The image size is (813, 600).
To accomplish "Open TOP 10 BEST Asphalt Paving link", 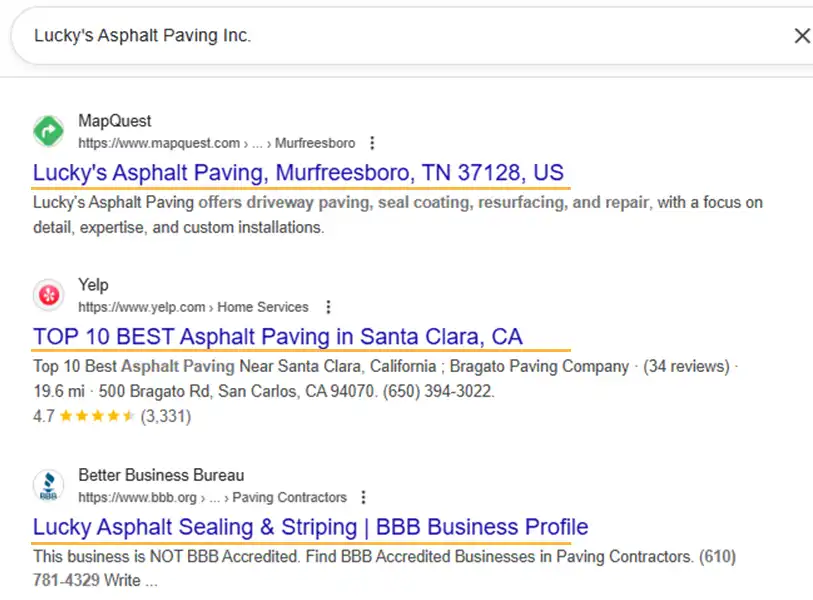I will tap(277, 336).
